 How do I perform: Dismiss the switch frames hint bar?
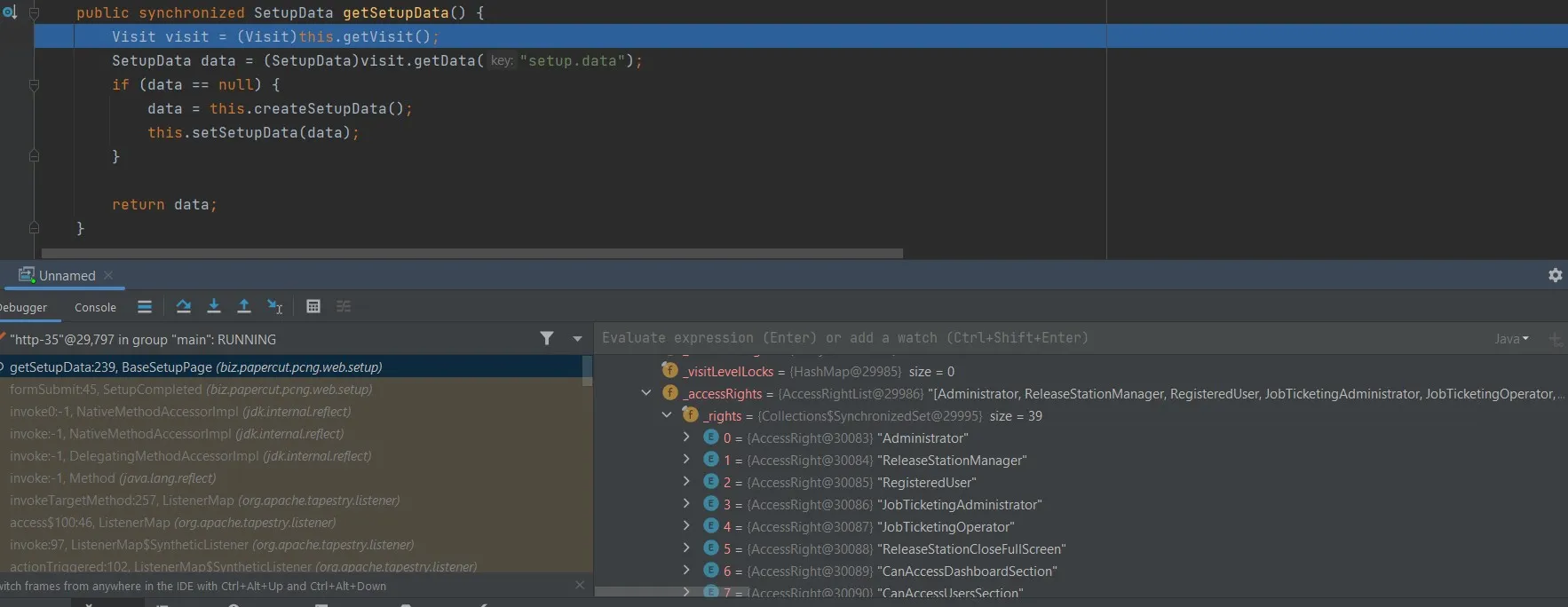tap(580, 585)
